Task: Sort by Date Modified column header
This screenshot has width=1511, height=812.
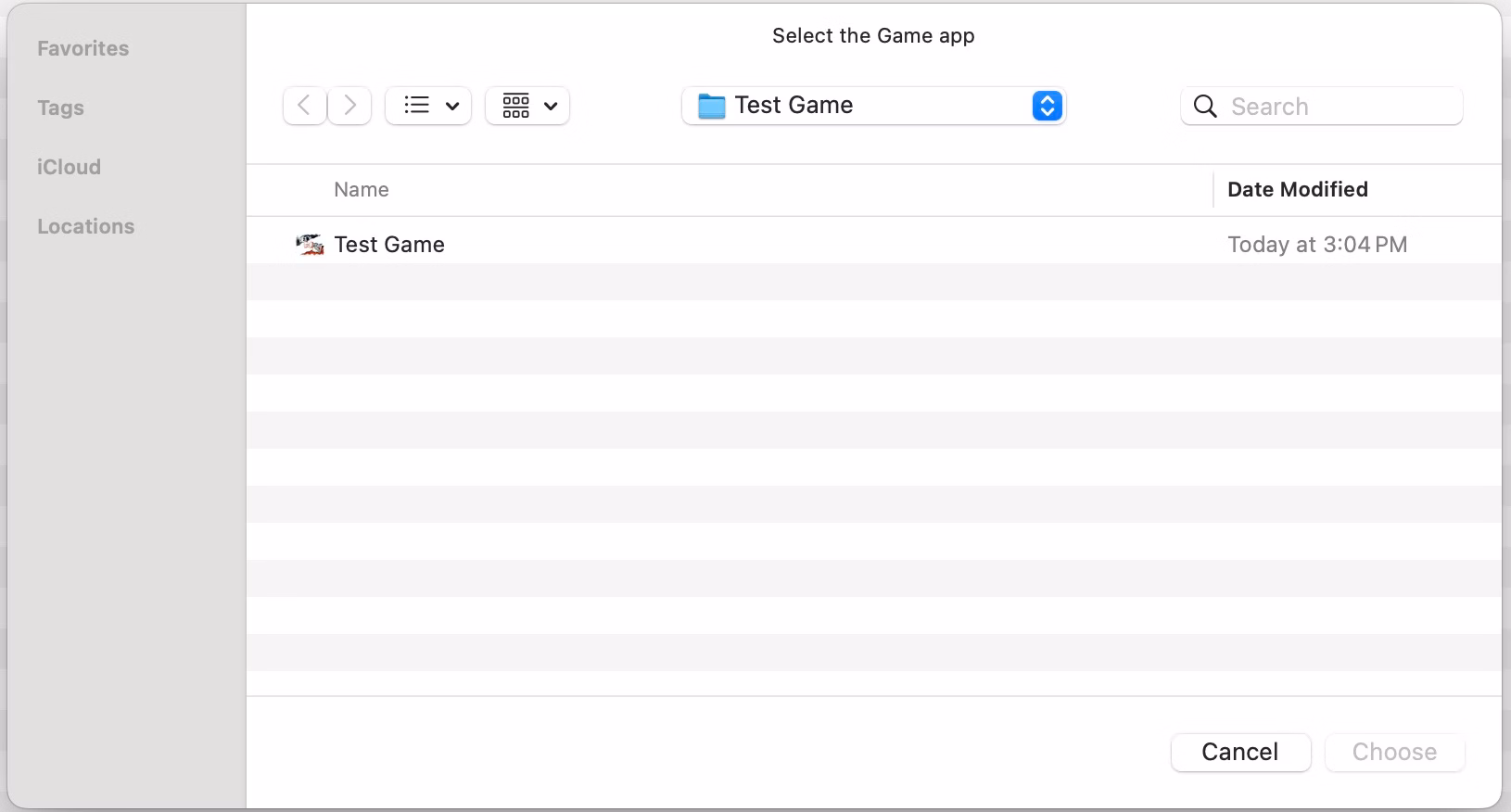Action: point(1297,190)
